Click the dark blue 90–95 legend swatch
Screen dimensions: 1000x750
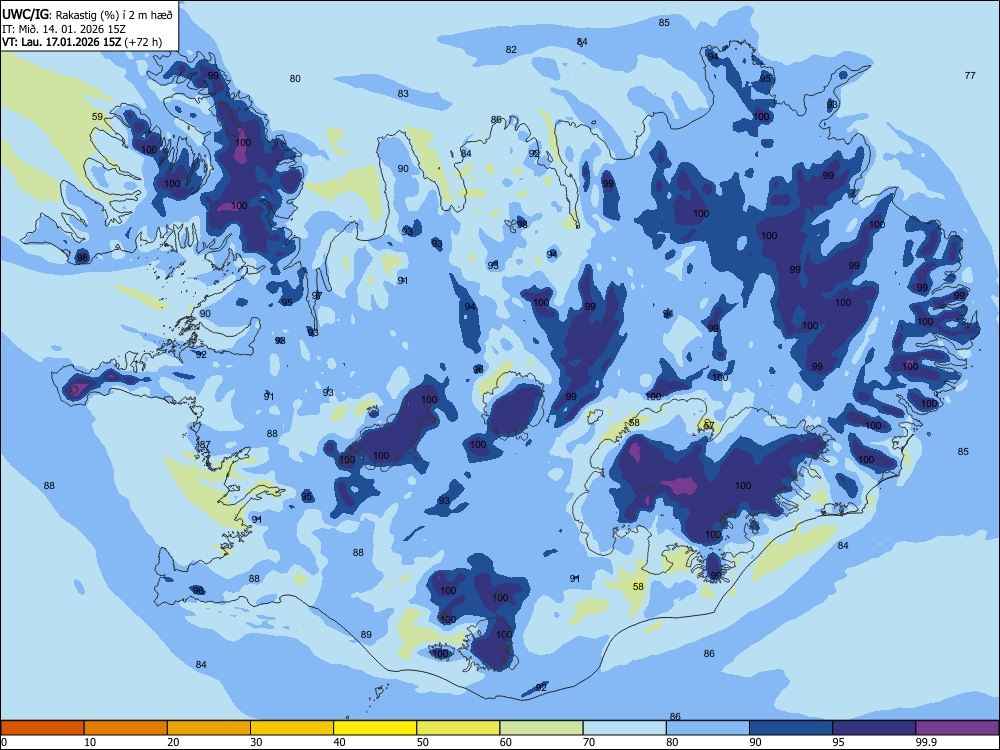point(791,728)
